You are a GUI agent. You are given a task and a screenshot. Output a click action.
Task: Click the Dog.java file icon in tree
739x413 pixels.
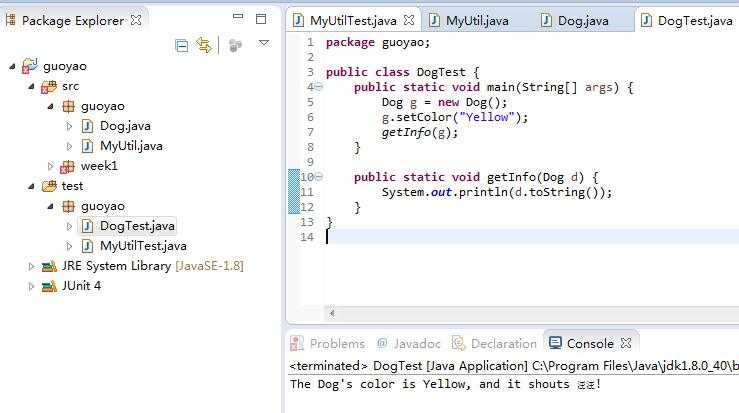tap(87, 126)
